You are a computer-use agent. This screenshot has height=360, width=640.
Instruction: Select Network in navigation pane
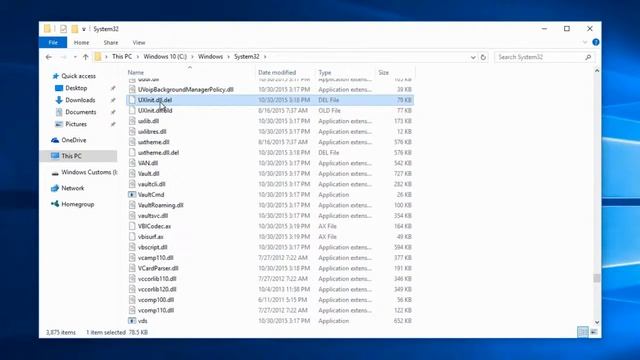[x=73, y=188]
